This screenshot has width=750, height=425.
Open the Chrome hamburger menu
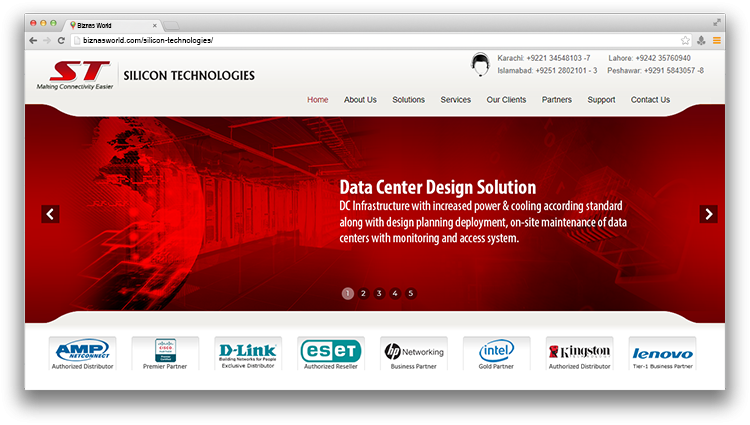tap(716, 40)
